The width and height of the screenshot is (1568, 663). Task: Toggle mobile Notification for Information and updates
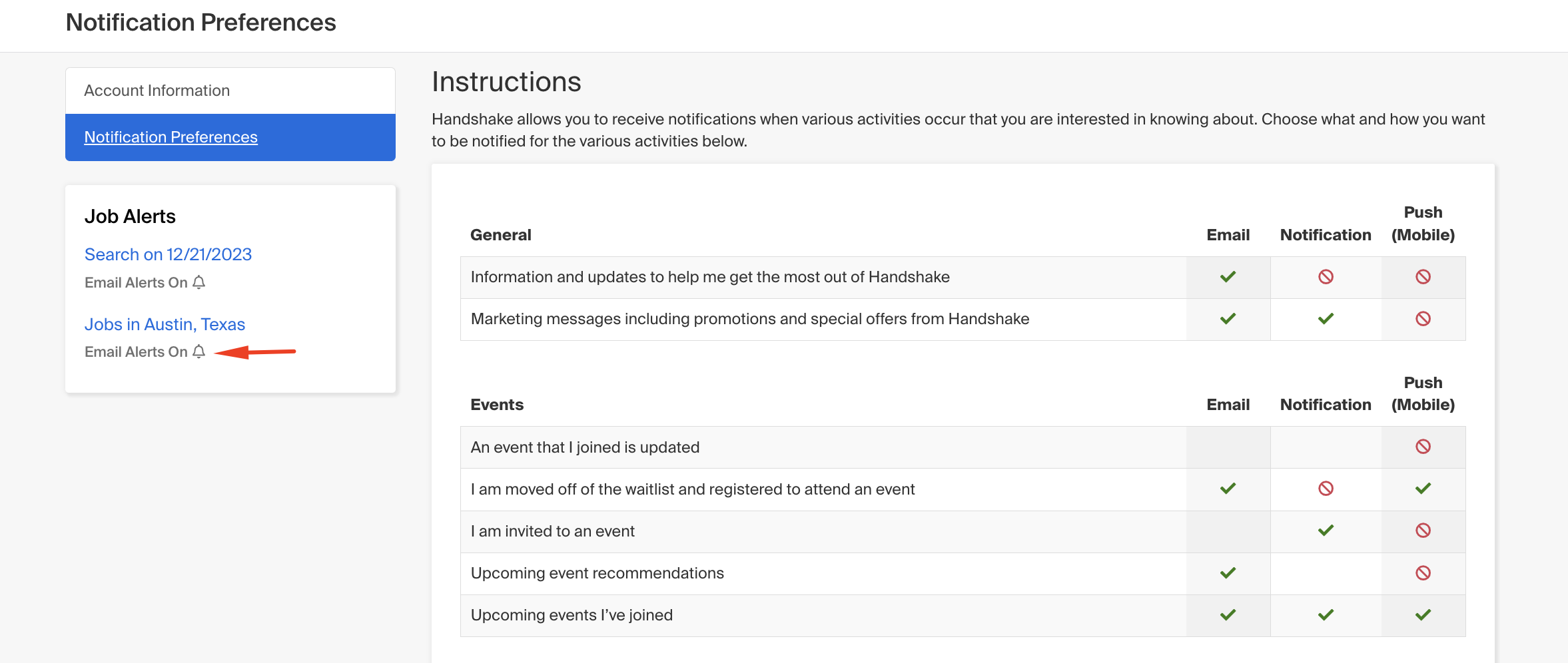tap(1325, 277)
